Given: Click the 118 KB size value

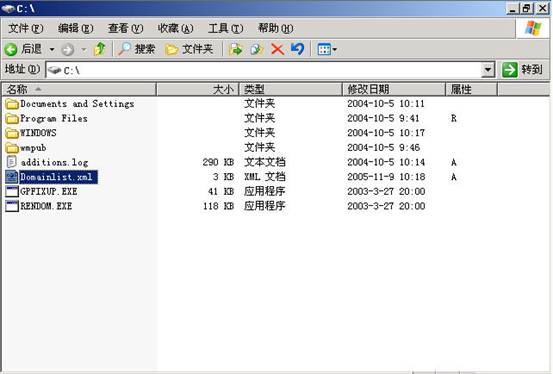Looking at the screenshot, I should (218, 206).
